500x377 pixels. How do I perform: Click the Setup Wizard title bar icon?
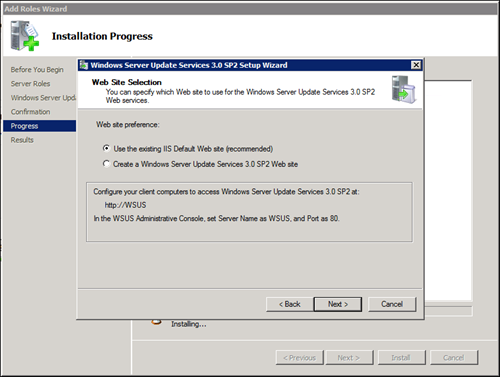coord(84,65)
